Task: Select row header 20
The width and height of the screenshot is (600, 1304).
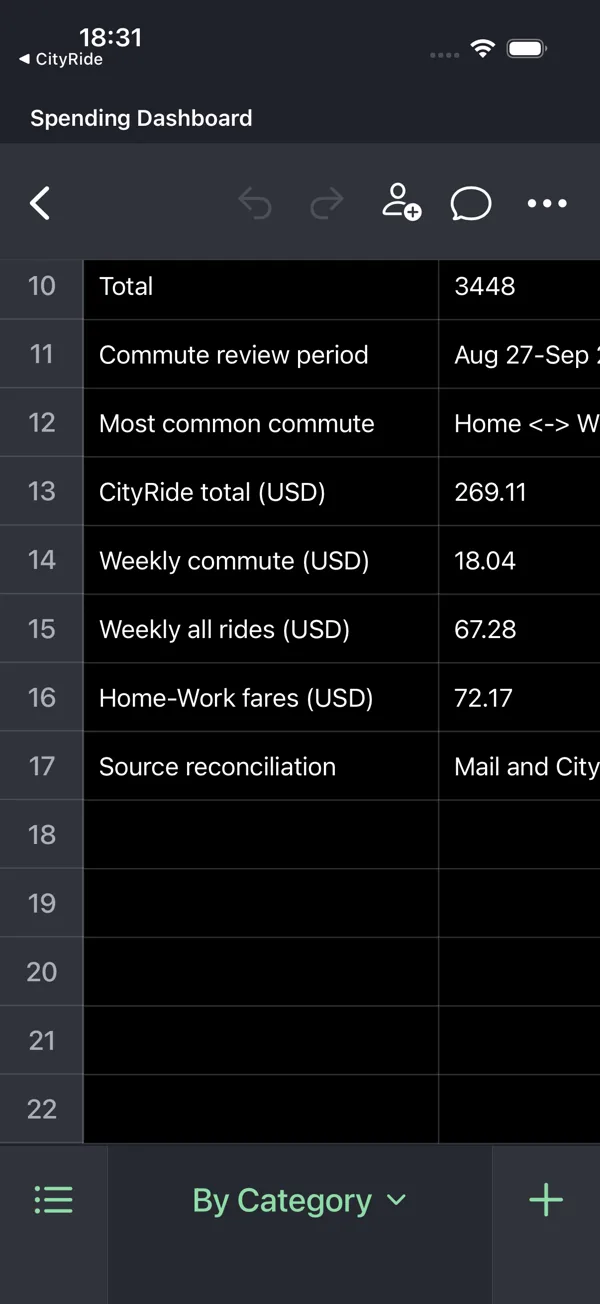Action: (42, 972)
